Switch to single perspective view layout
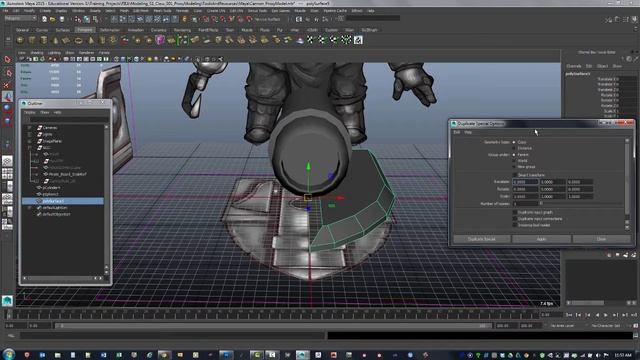 coord(7,161)
